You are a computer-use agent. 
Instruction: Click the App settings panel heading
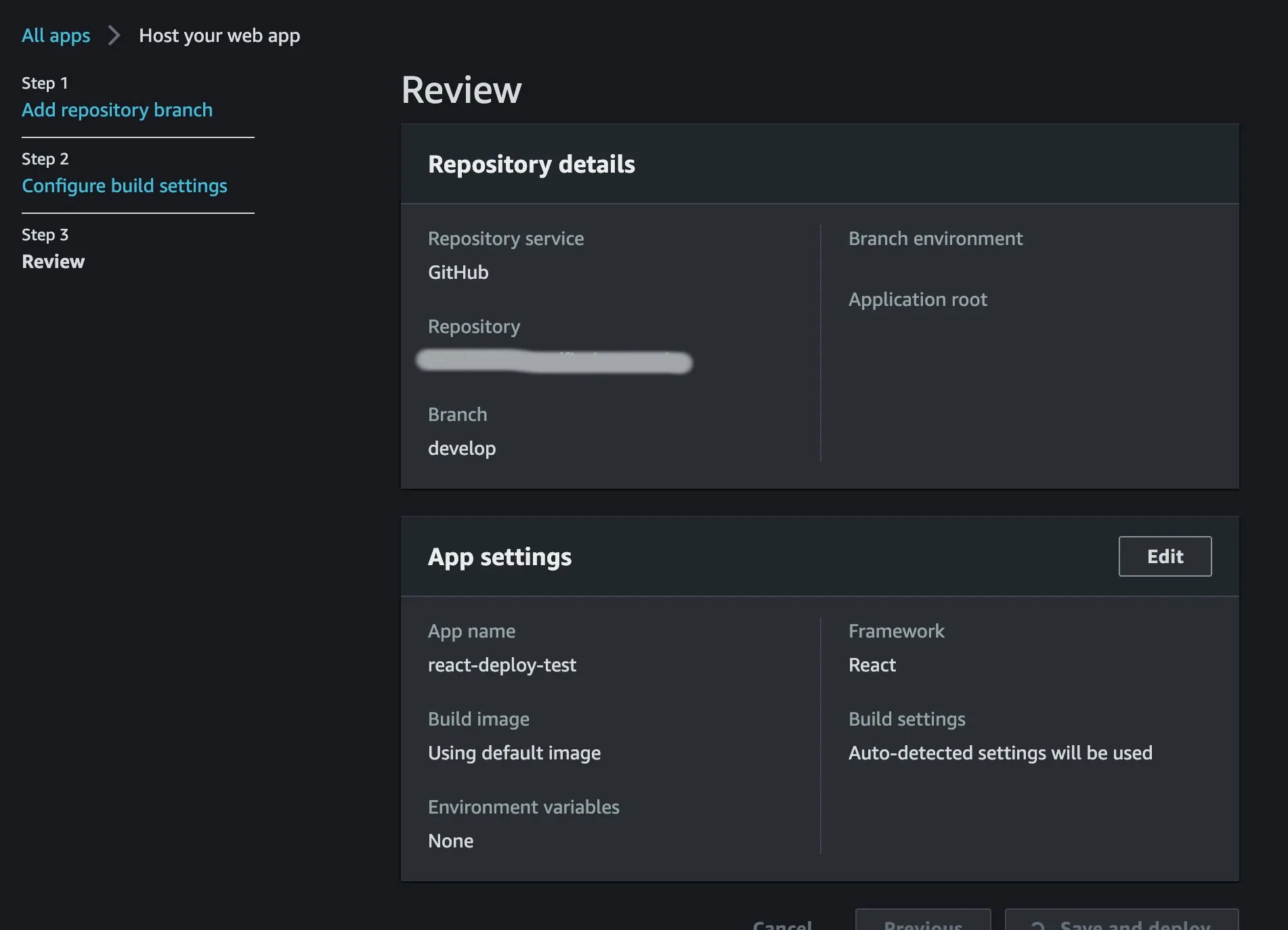[500, 557]
